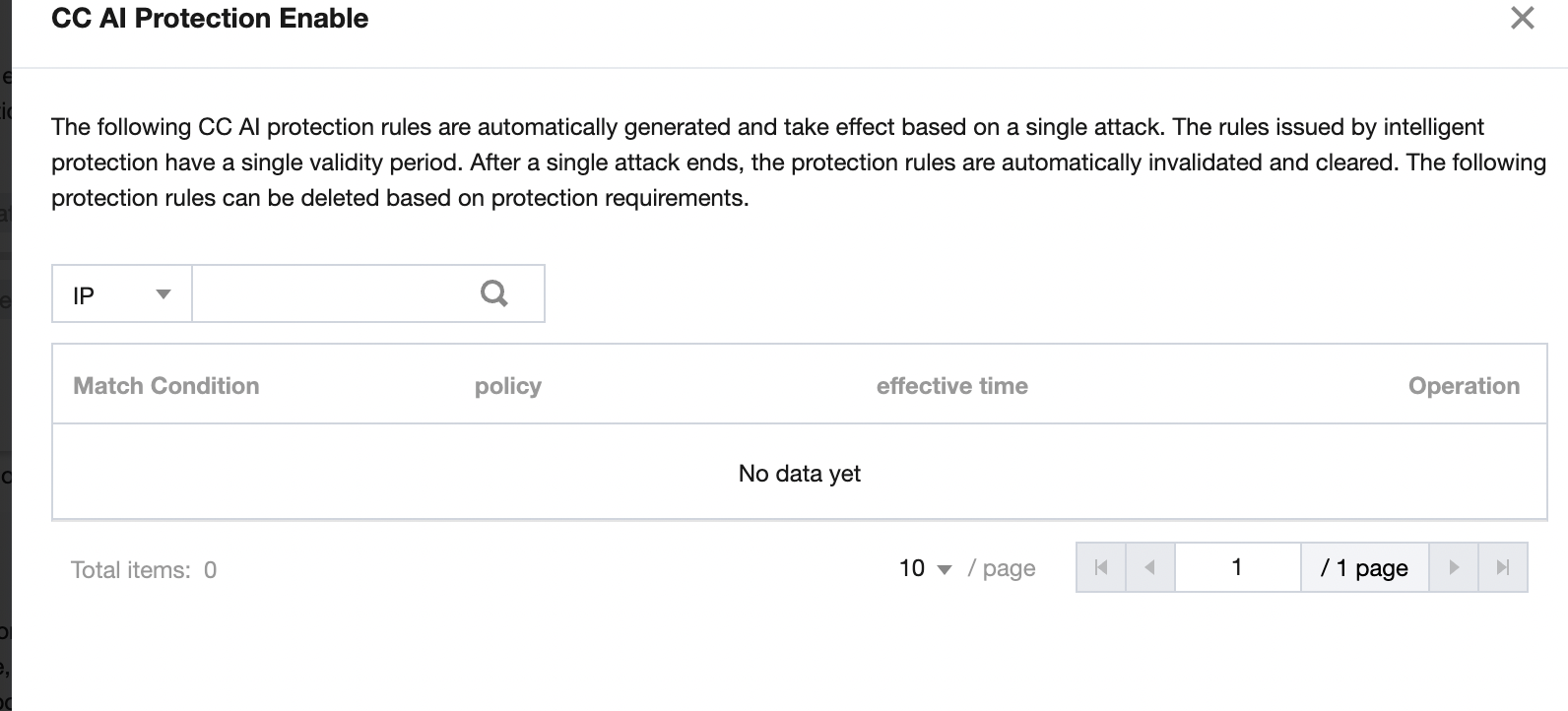This screenshot has width=1568, height=711.
Task: Click the Match Condition column header
Action: (165, 386)
